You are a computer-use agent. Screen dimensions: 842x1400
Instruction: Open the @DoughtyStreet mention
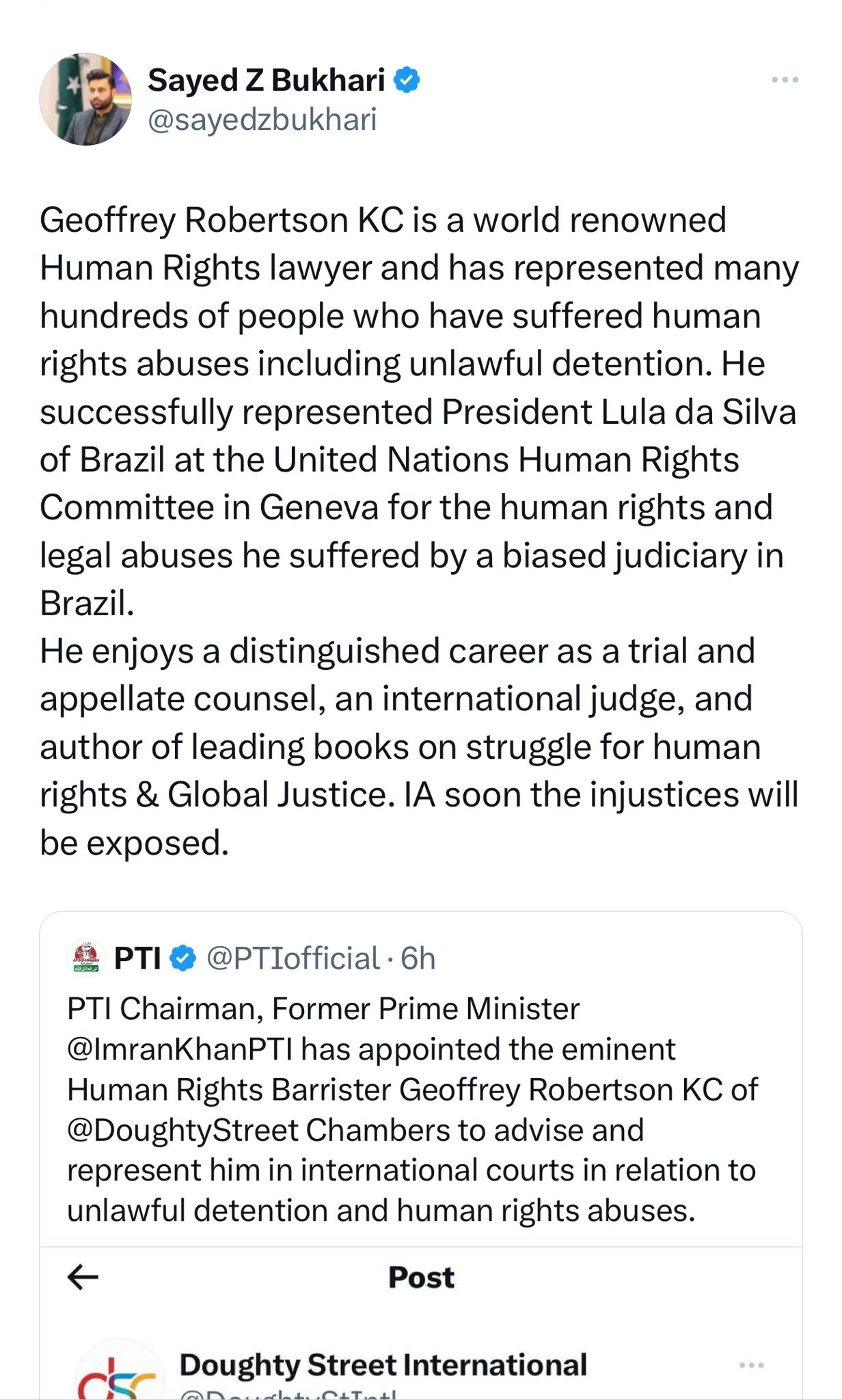click(182, 1130)
